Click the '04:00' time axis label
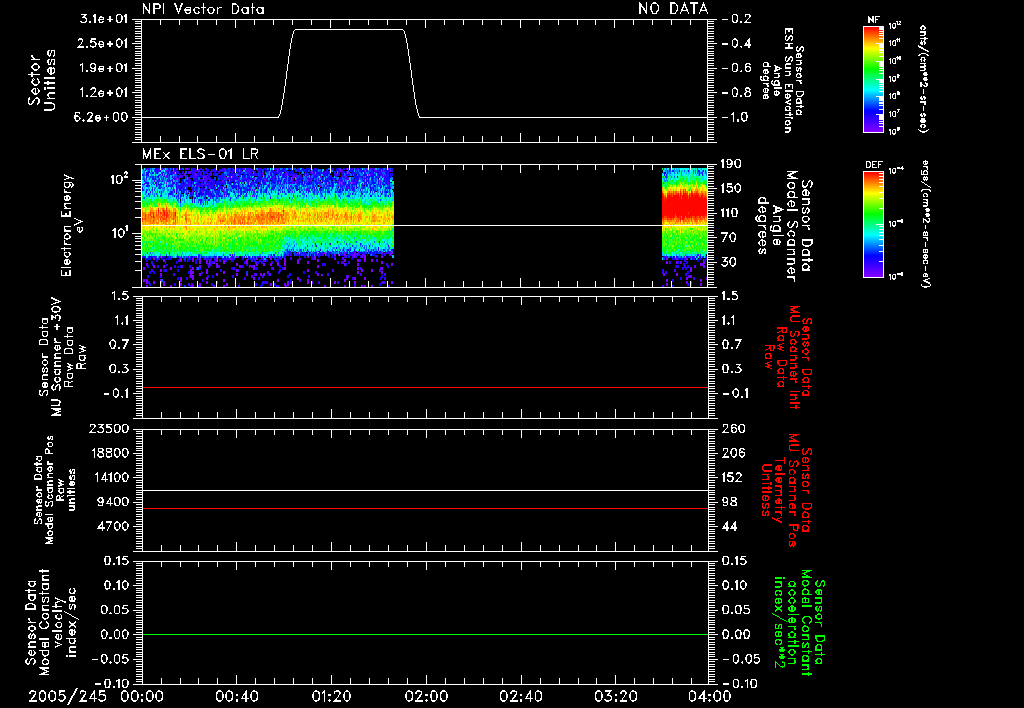The image size is (1024, 708). point(710,696)
